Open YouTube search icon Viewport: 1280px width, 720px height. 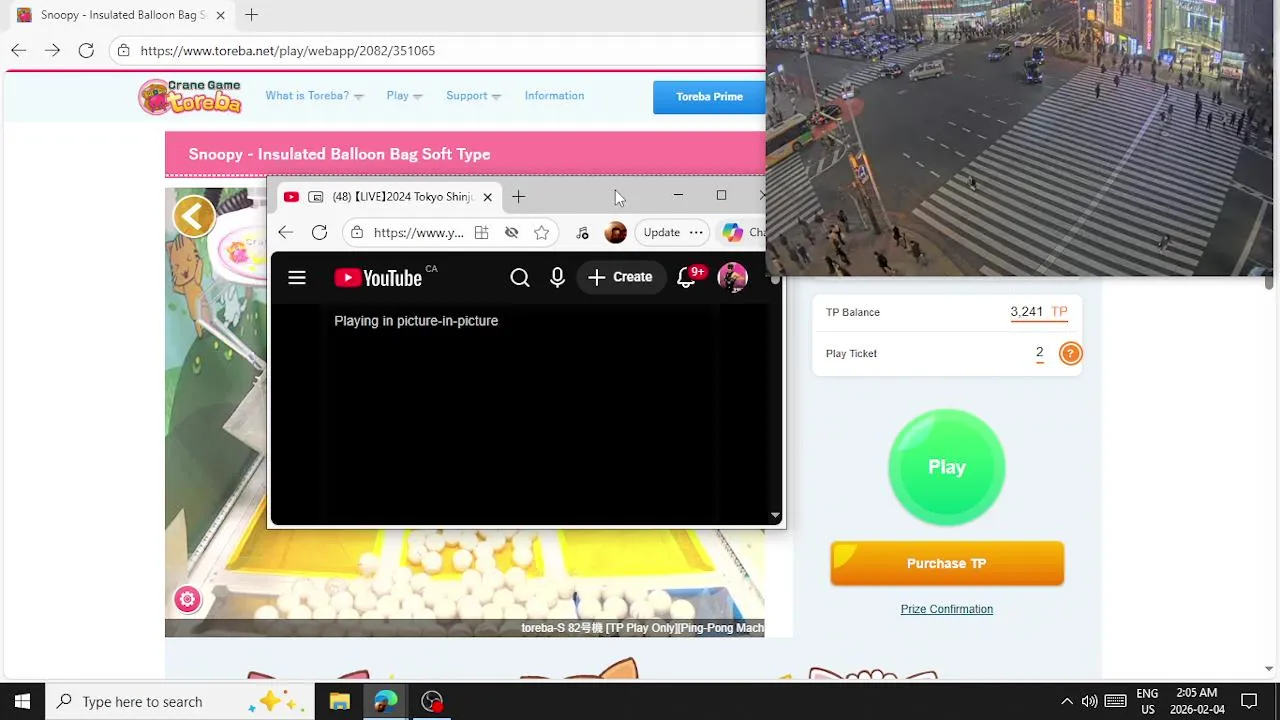(520, 278)
